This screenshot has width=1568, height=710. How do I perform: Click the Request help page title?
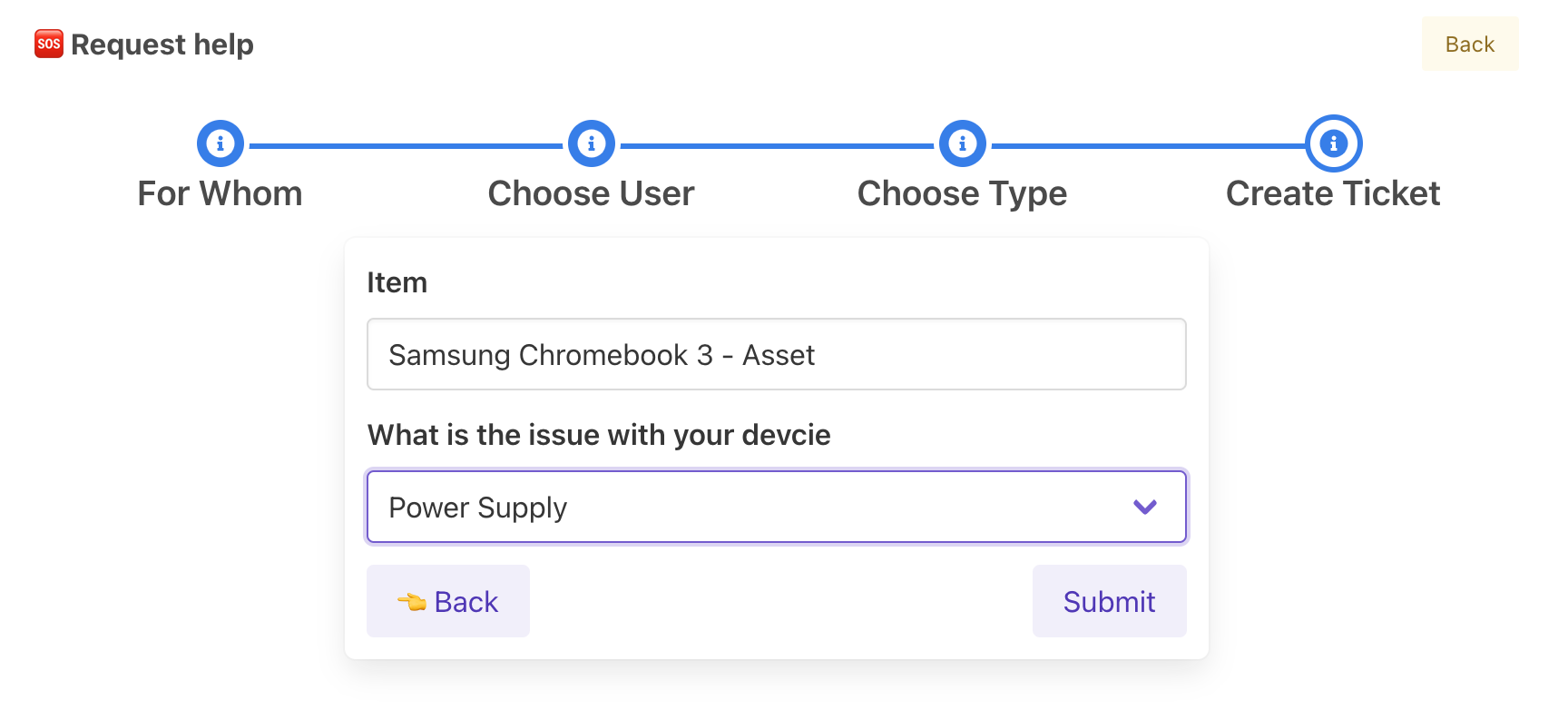point(162,44)
